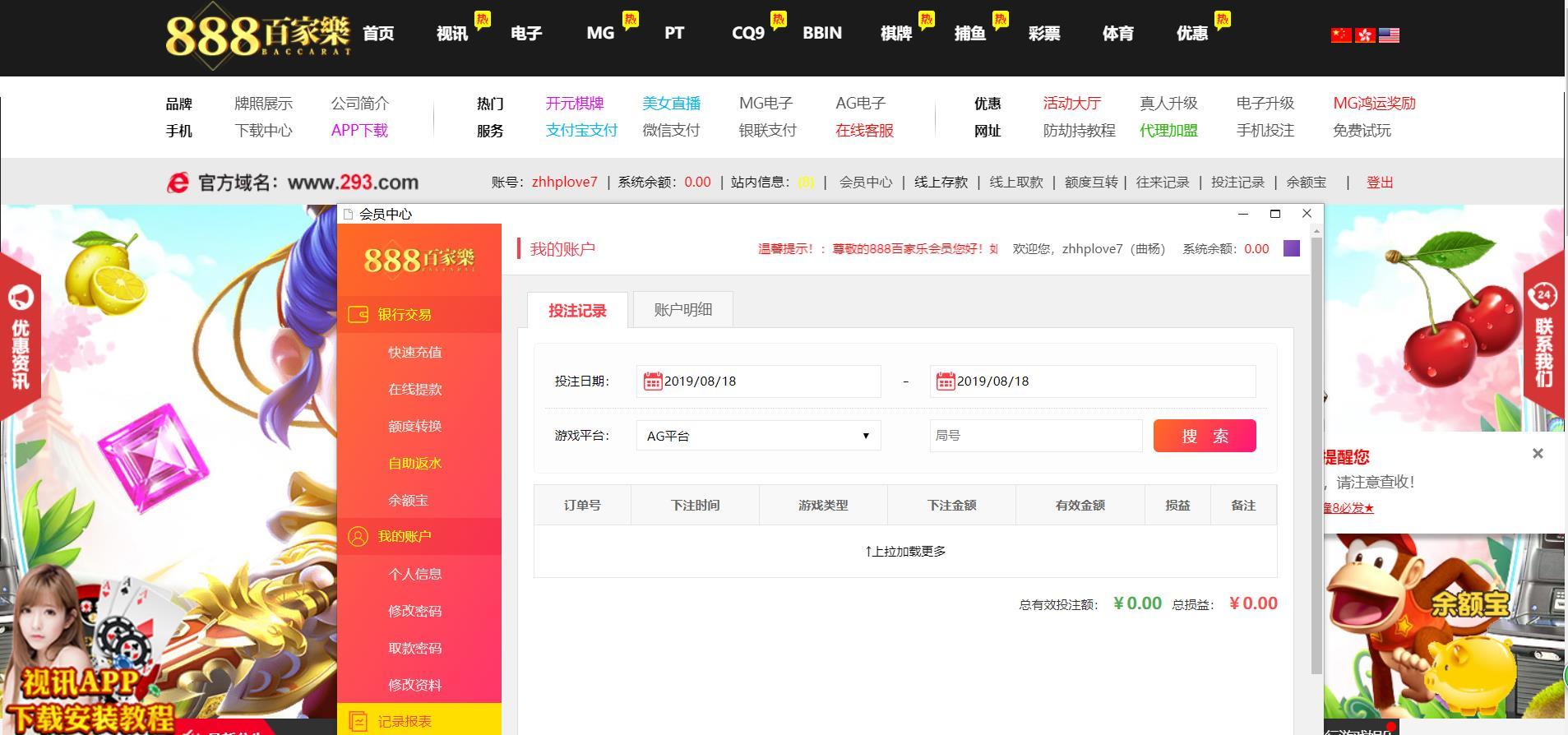Select 快速充值 in sidebar

(x=414, y=352)
